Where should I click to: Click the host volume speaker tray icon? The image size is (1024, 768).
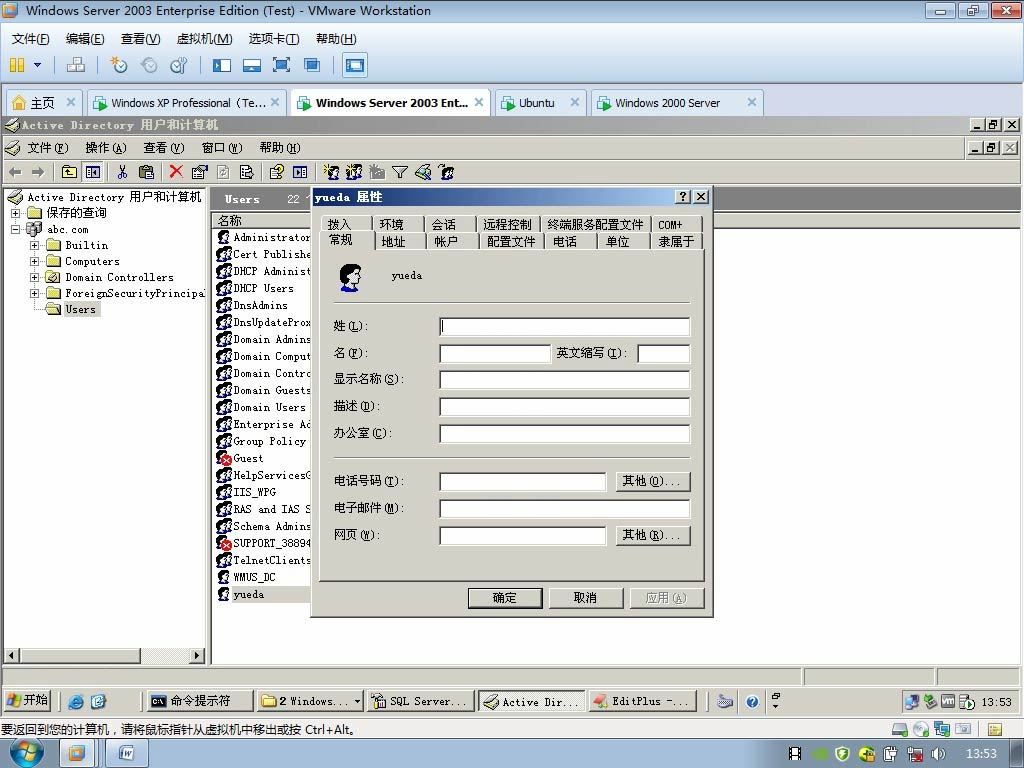[x=938, y=754]
